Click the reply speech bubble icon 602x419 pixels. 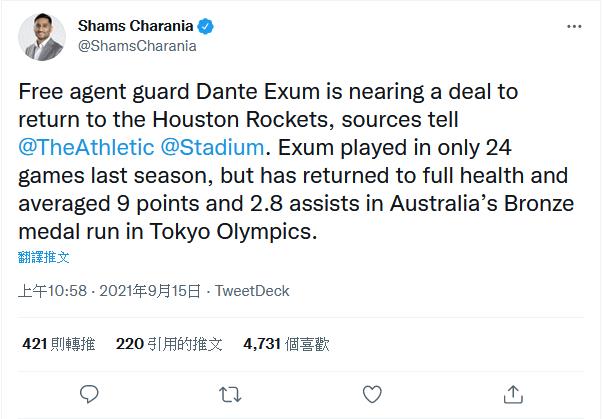(90, 392)
